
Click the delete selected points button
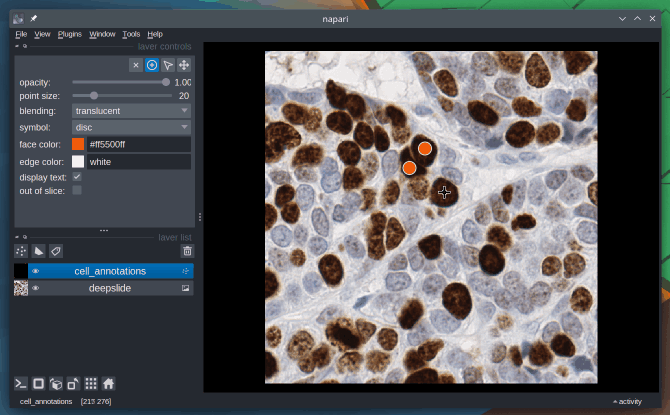136,65
